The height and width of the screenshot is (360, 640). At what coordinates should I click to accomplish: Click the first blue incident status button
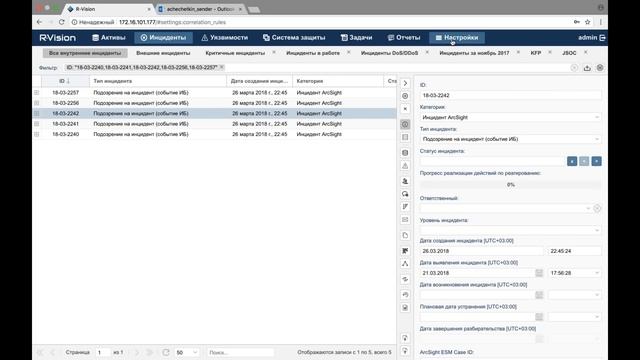(x=572, y=161)
